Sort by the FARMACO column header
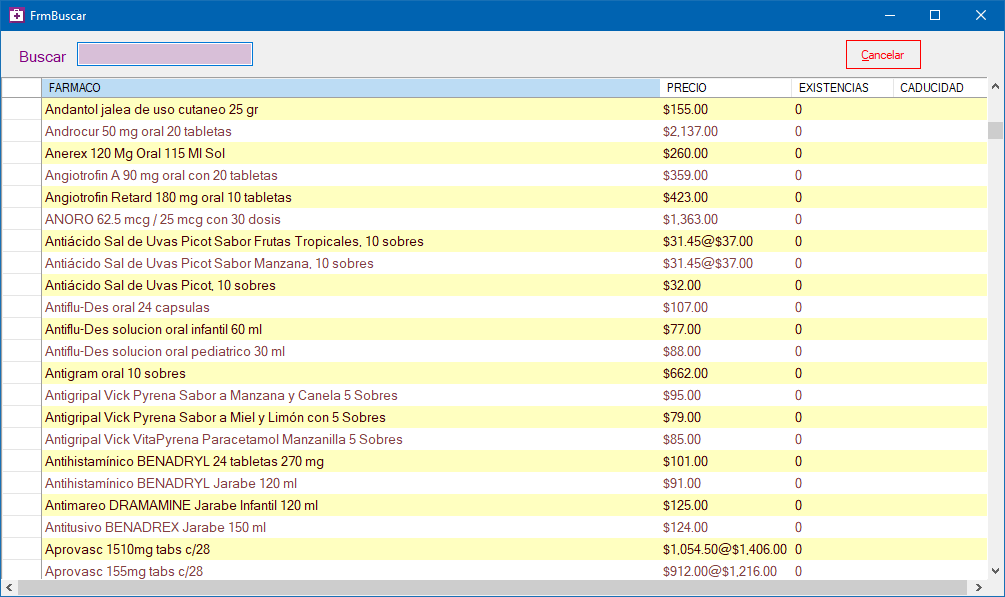This screenshot has width=1005, height=597. pos(351,88)
